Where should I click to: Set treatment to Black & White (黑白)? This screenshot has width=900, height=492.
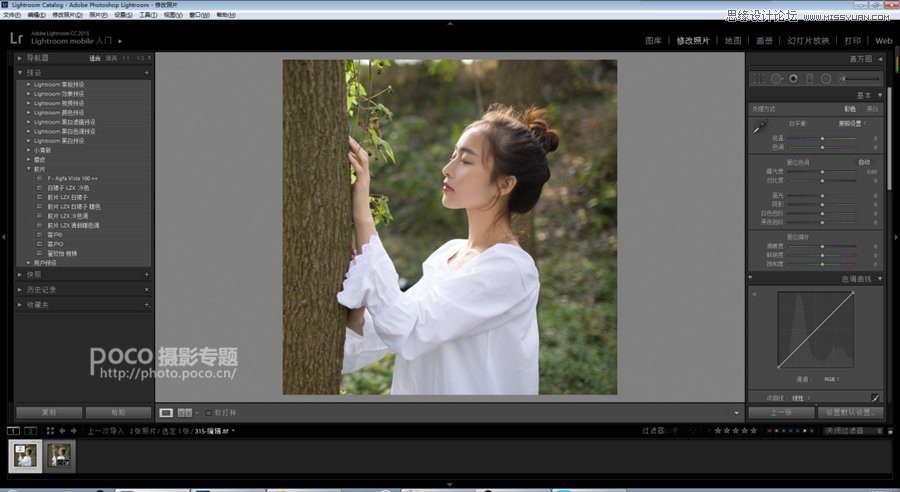click(872, 109)
